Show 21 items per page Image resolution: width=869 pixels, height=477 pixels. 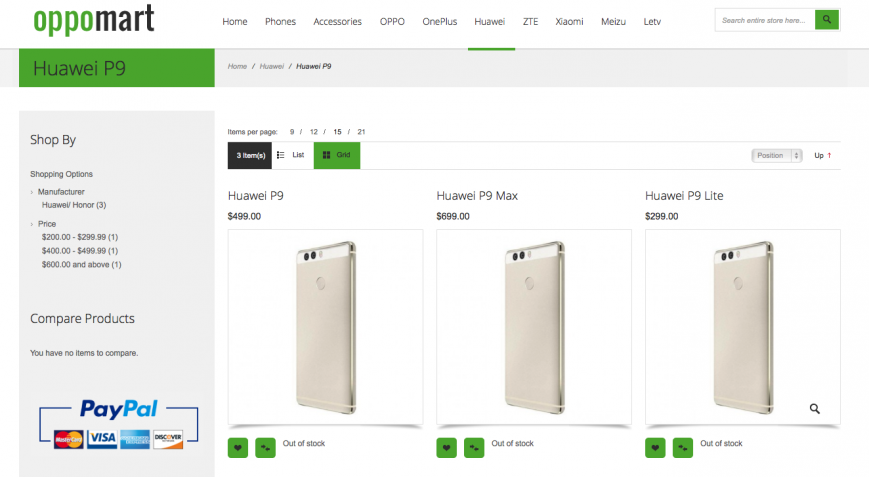click(361, 132)
